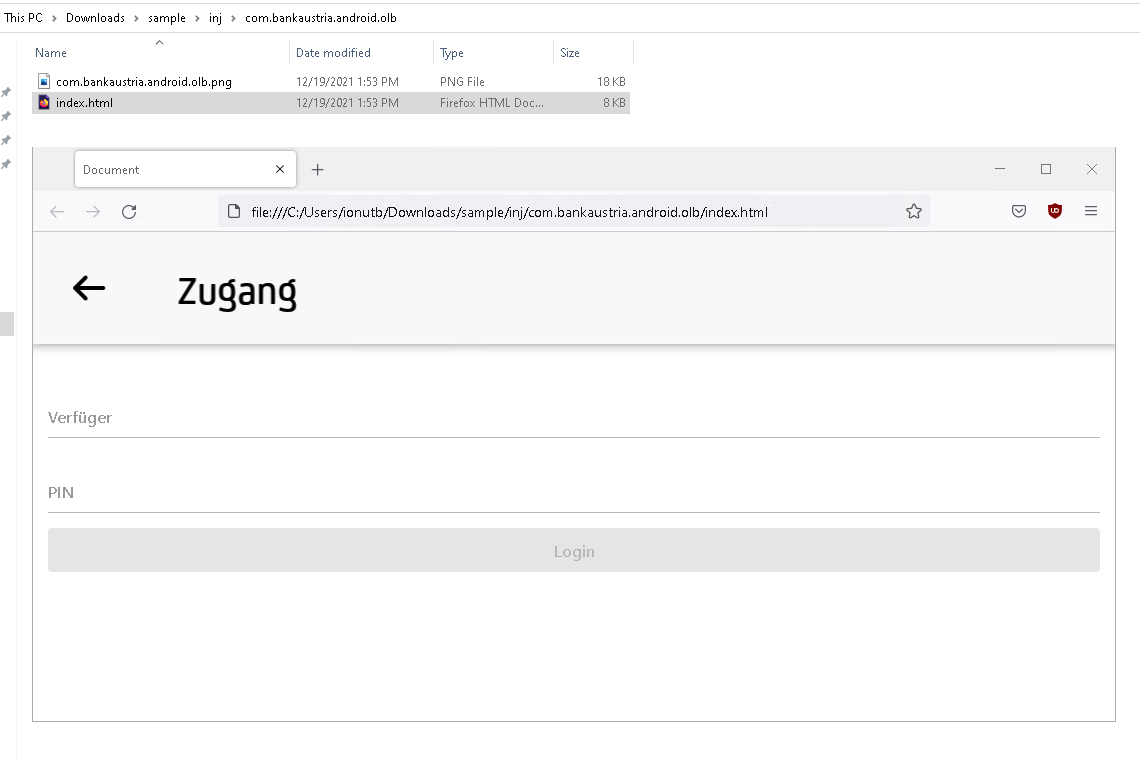Select the Document browser tab
Screen dimensions: 1140x760
point(170,170)
